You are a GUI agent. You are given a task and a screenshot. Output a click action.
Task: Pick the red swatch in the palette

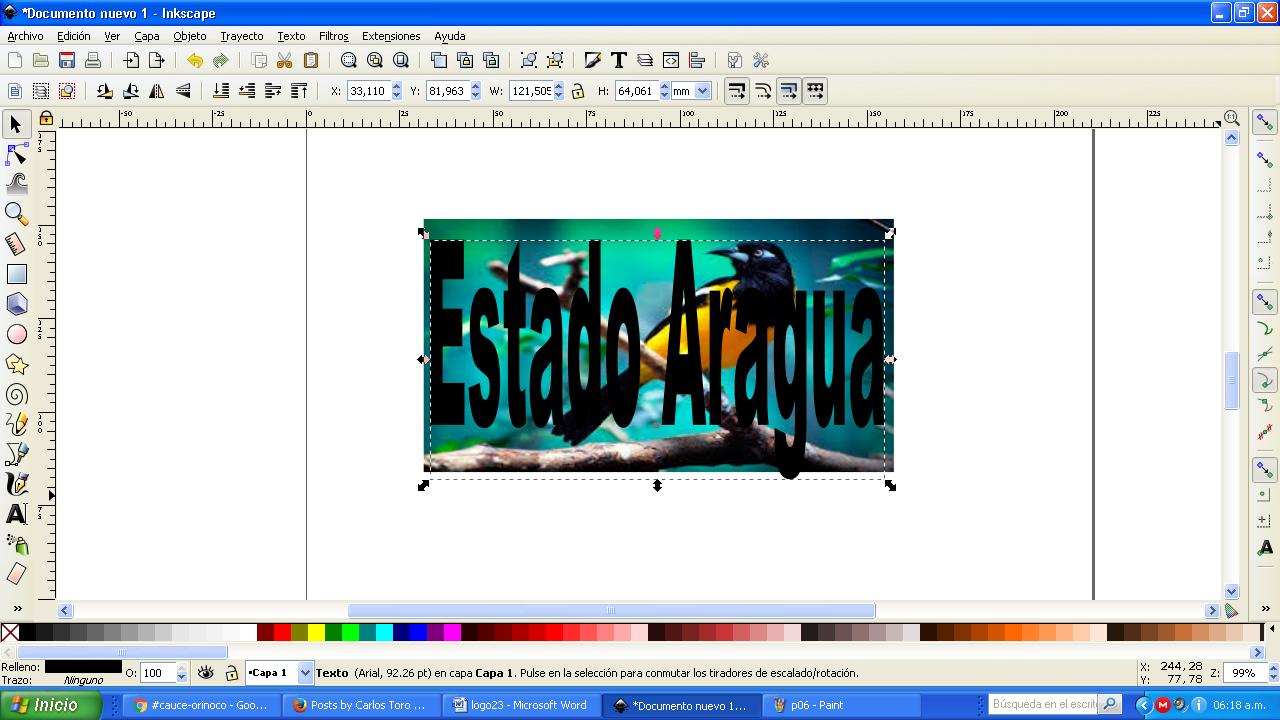tap(282, 632)
